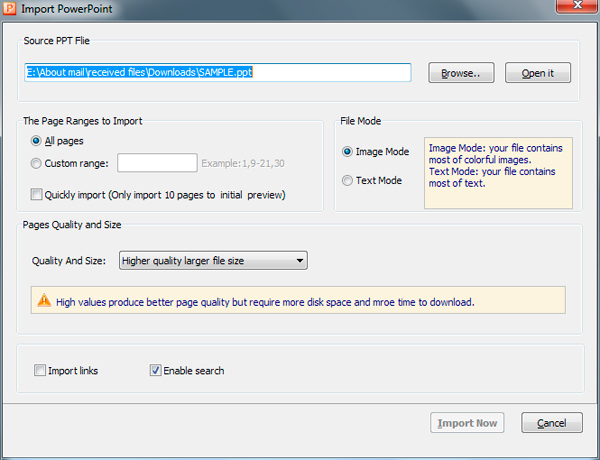600x460 pixels.
Task: Enable the Quickly import checkbox
Action: pyautogui.click(x=36, y=194)
